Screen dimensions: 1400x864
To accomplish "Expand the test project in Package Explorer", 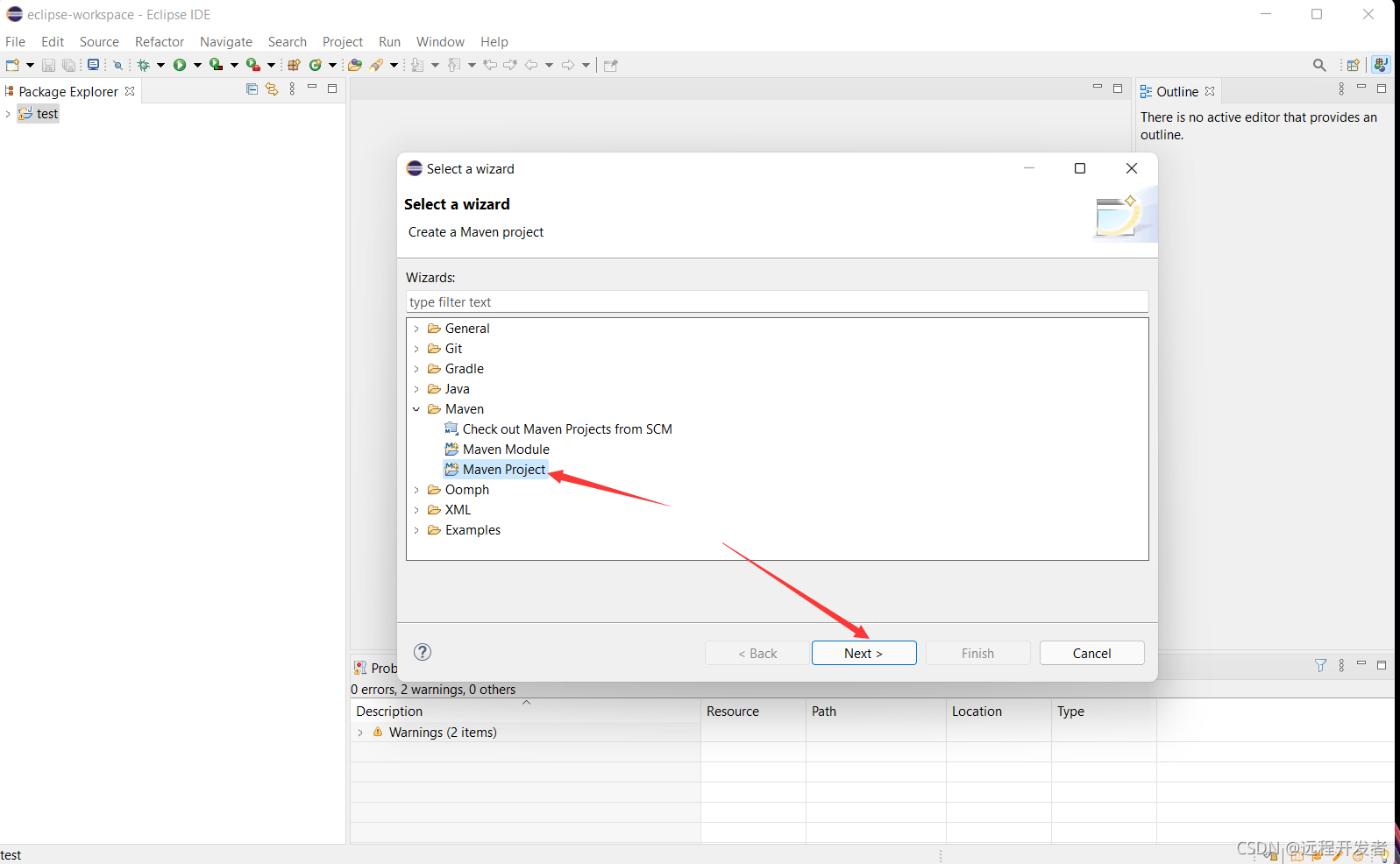I will coord(8,114).
